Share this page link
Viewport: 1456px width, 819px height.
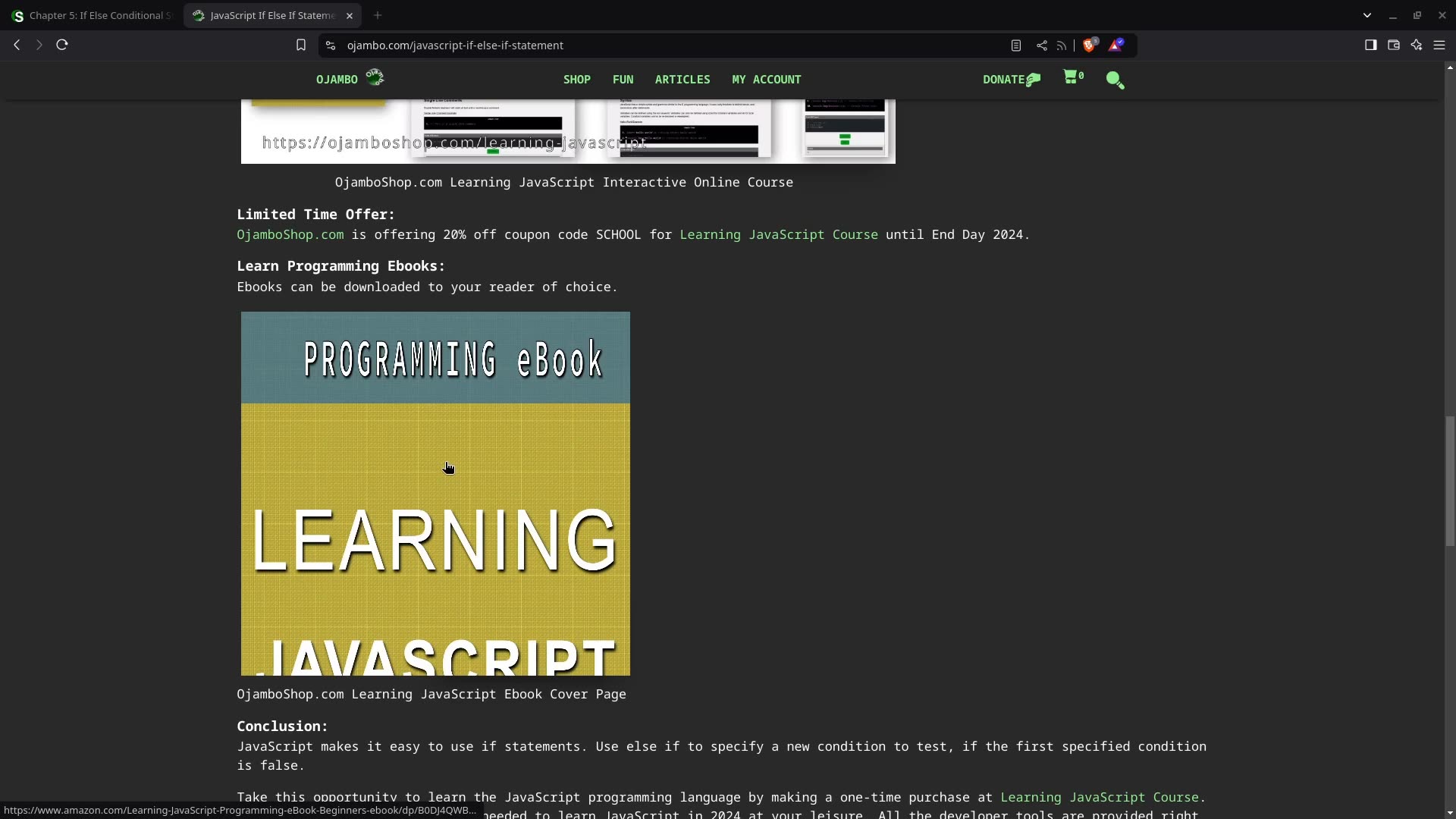pyautogui.click(x=1042, y=45)
